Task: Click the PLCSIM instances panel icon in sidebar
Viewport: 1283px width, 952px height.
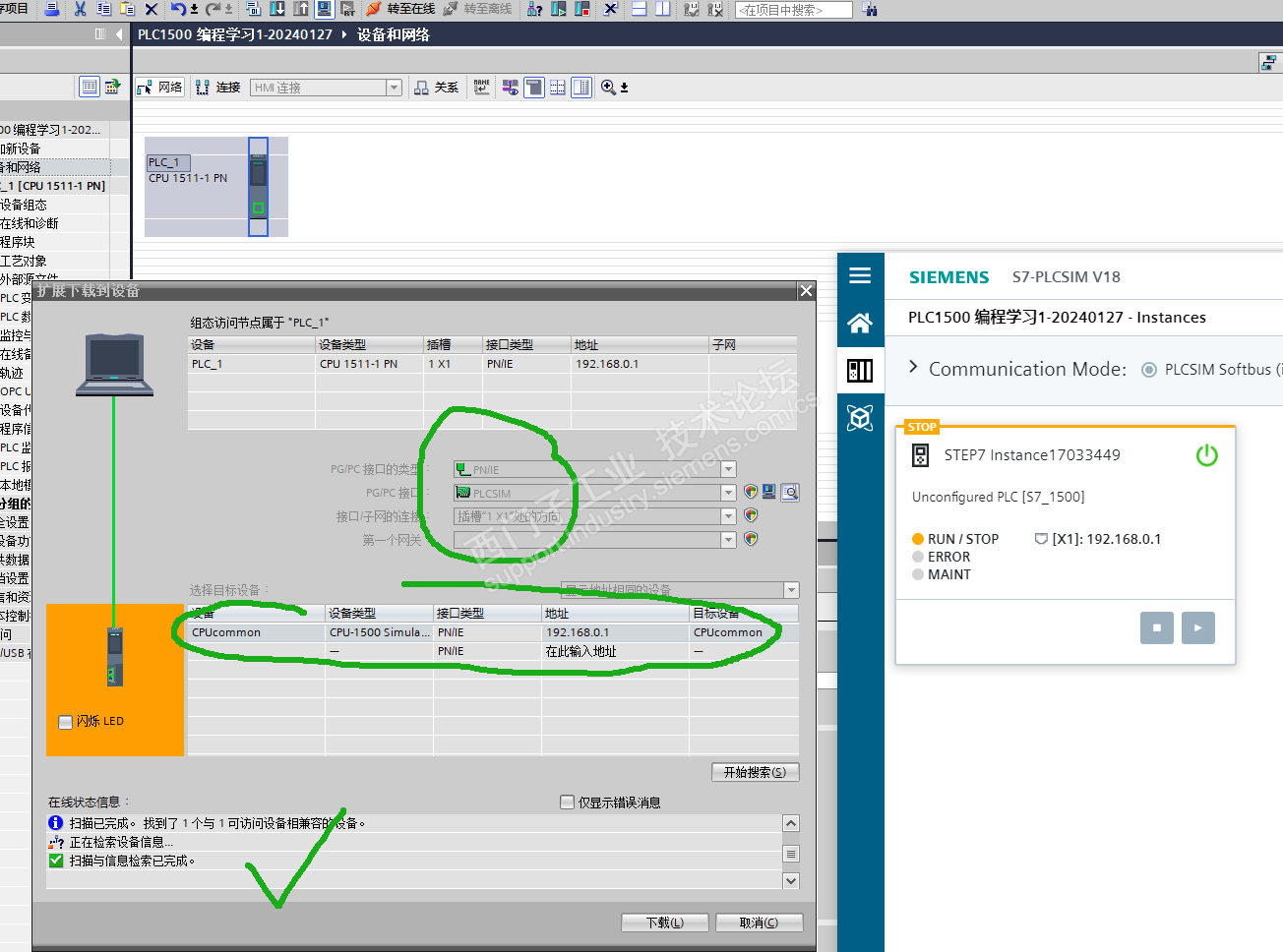Action: tap(860, 370)
